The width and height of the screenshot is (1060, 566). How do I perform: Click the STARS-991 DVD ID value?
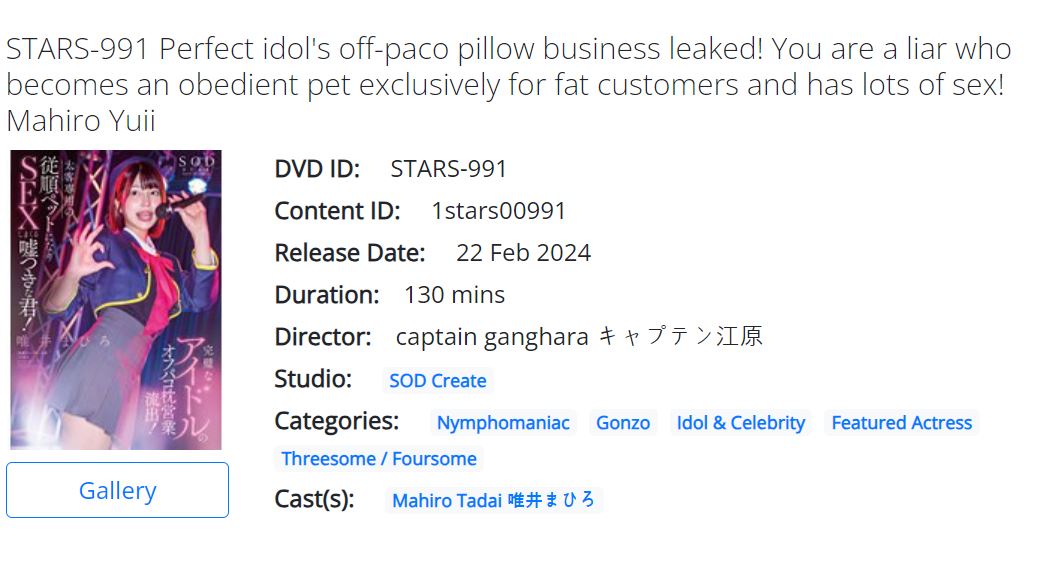coord(449,169)
